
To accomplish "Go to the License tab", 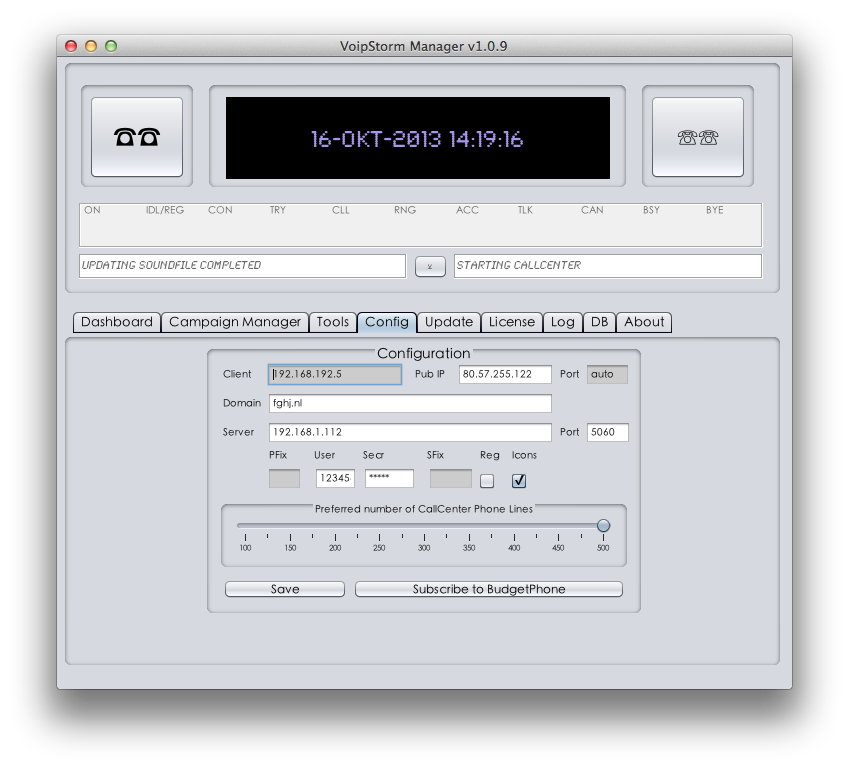I will coord(512,322).
